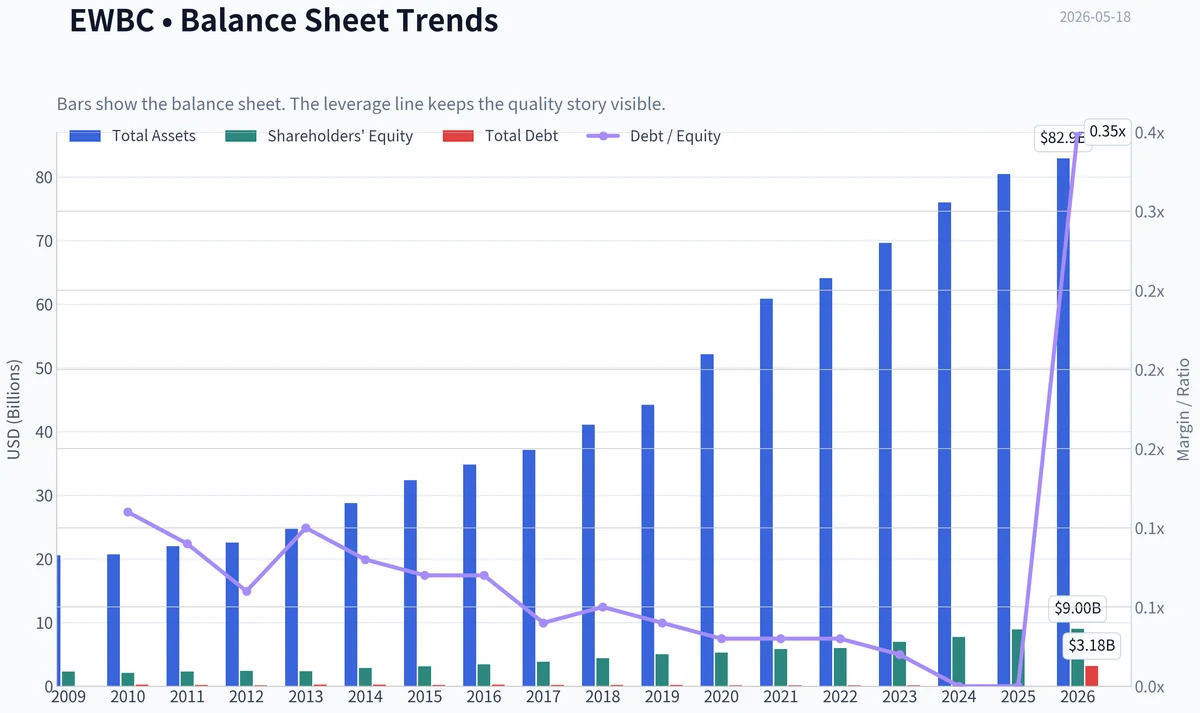Click the 0.4x right axis tick label
The height and width of the screenshot is (713, 1200).
click(x=1150, y=133)
